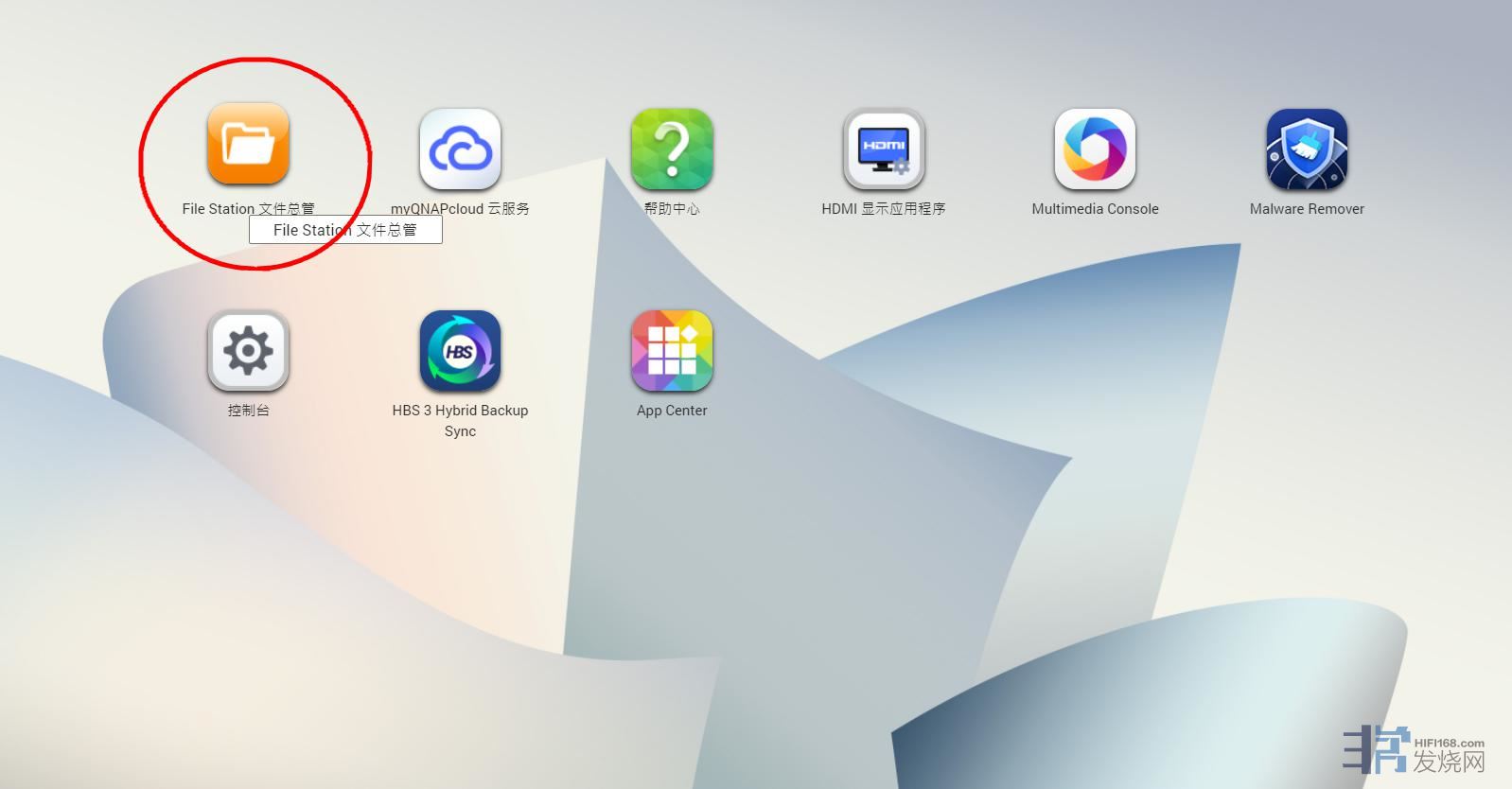Image resolution: width=1512 pixels, height=789 pixels.
Task: Select the "HBS 3 Hybrid Backup Sync" label
Action: click(x=460, y=420)
